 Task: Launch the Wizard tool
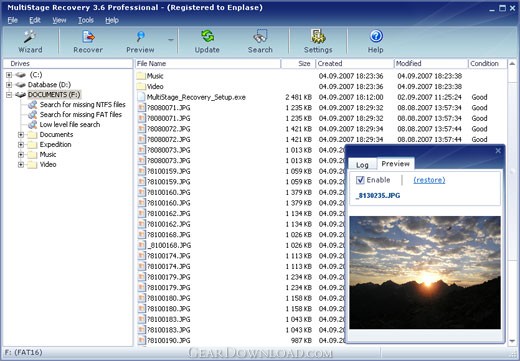[x=30, y=37]
